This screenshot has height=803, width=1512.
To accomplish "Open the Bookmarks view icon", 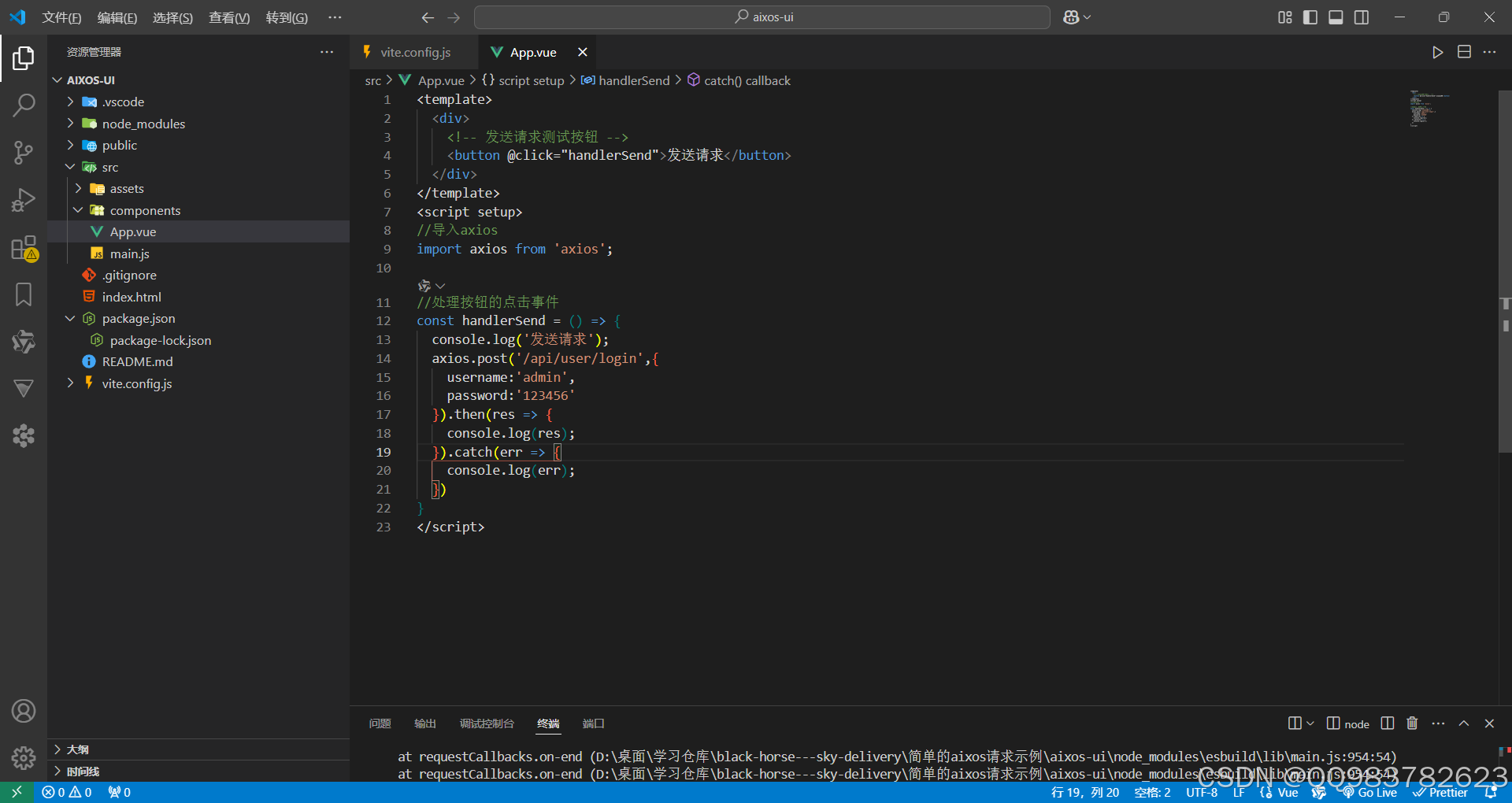I will [24, 295].
